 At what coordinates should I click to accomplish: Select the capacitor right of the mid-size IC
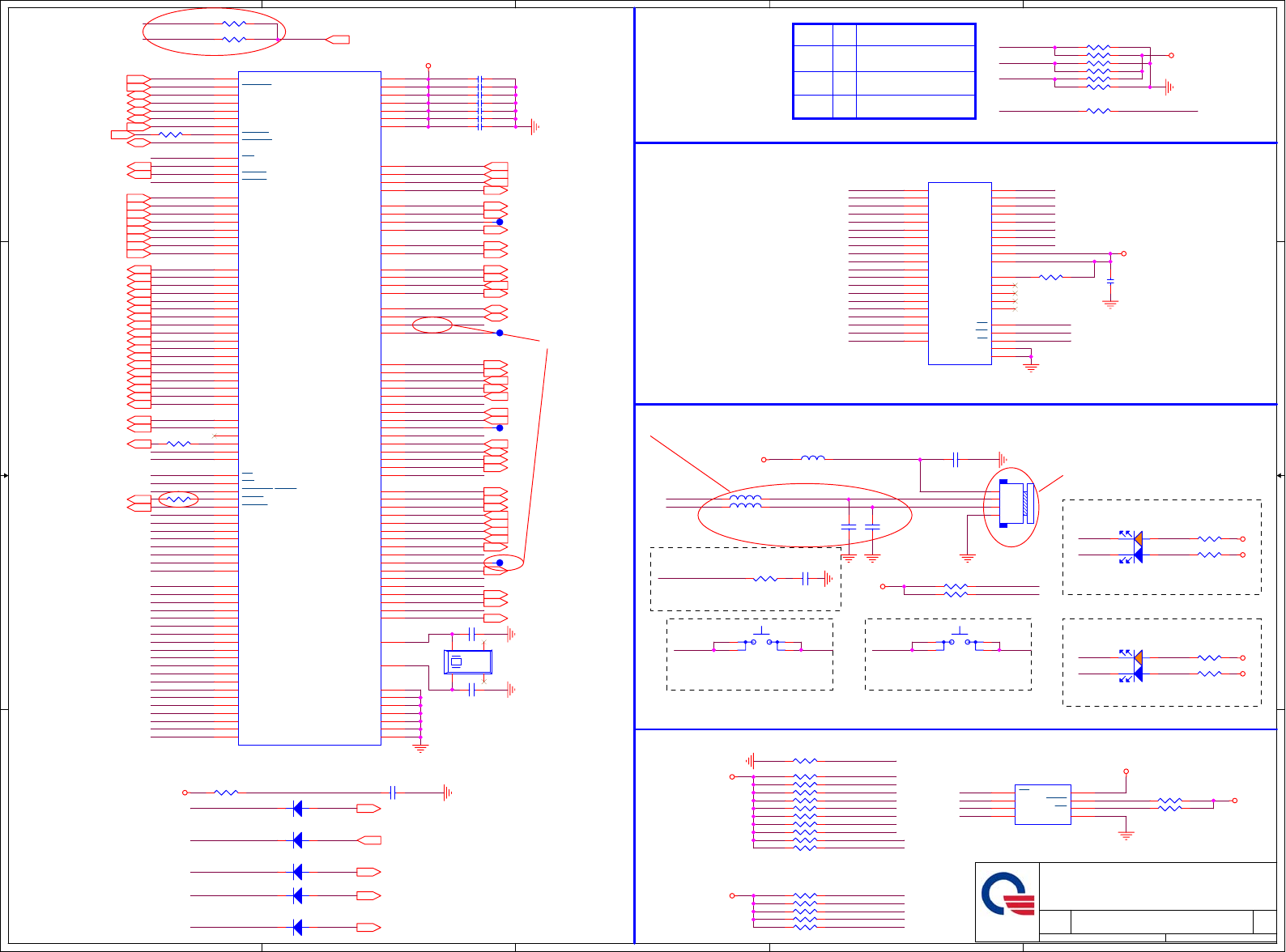1110,281
